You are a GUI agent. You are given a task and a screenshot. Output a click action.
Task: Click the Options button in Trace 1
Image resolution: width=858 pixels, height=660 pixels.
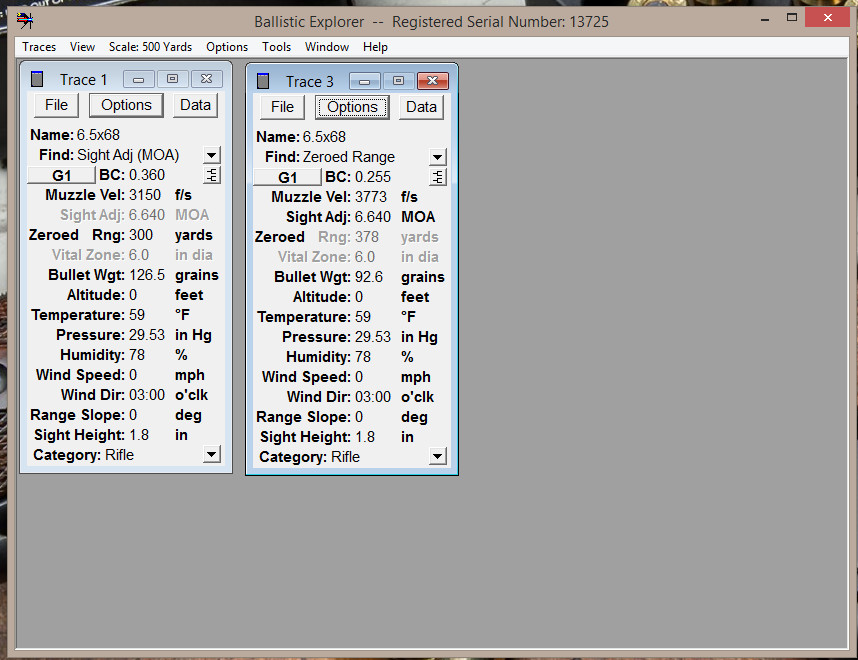tap(126, 105)
